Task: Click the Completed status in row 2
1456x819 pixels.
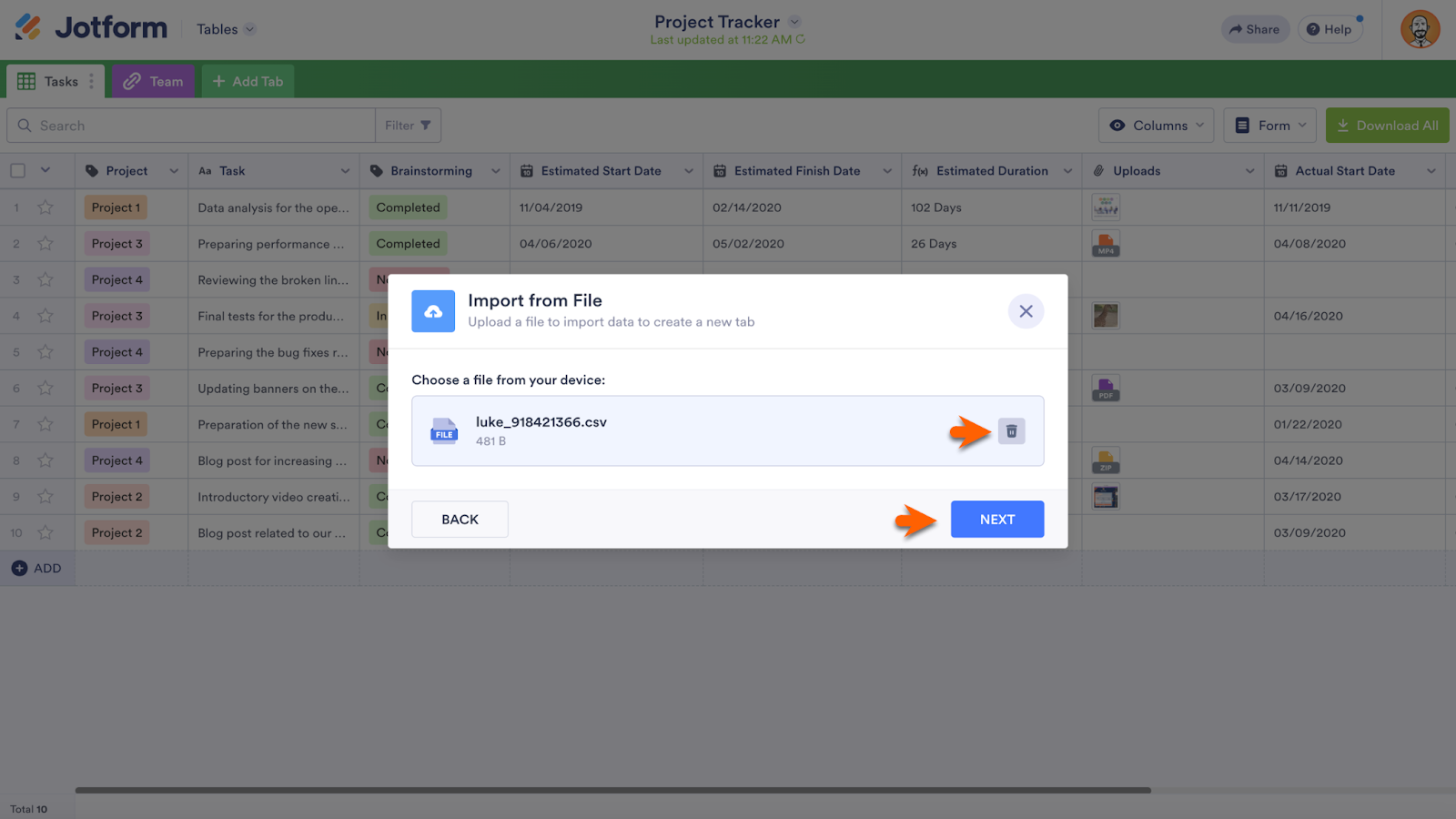Action: click(x=408, y=244)
